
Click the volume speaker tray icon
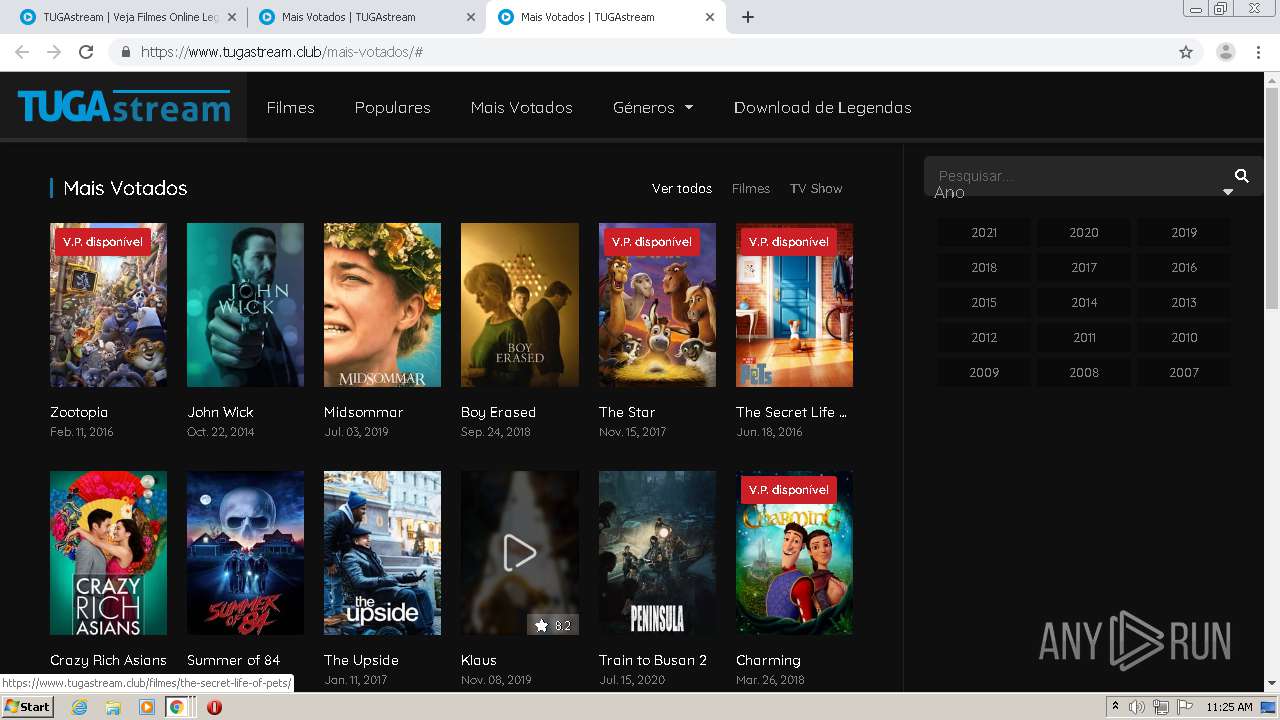coord(1136,707)
